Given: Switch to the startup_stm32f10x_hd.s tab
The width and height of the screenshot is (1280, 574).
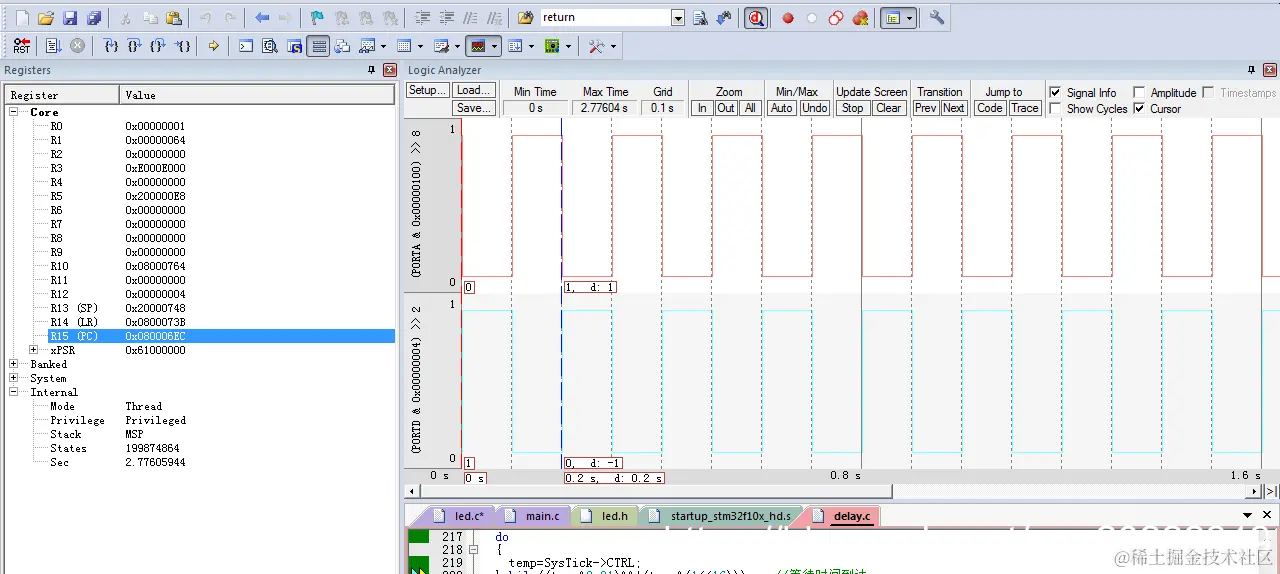Looking at the screenshot, I should click(x=721, y=516).
